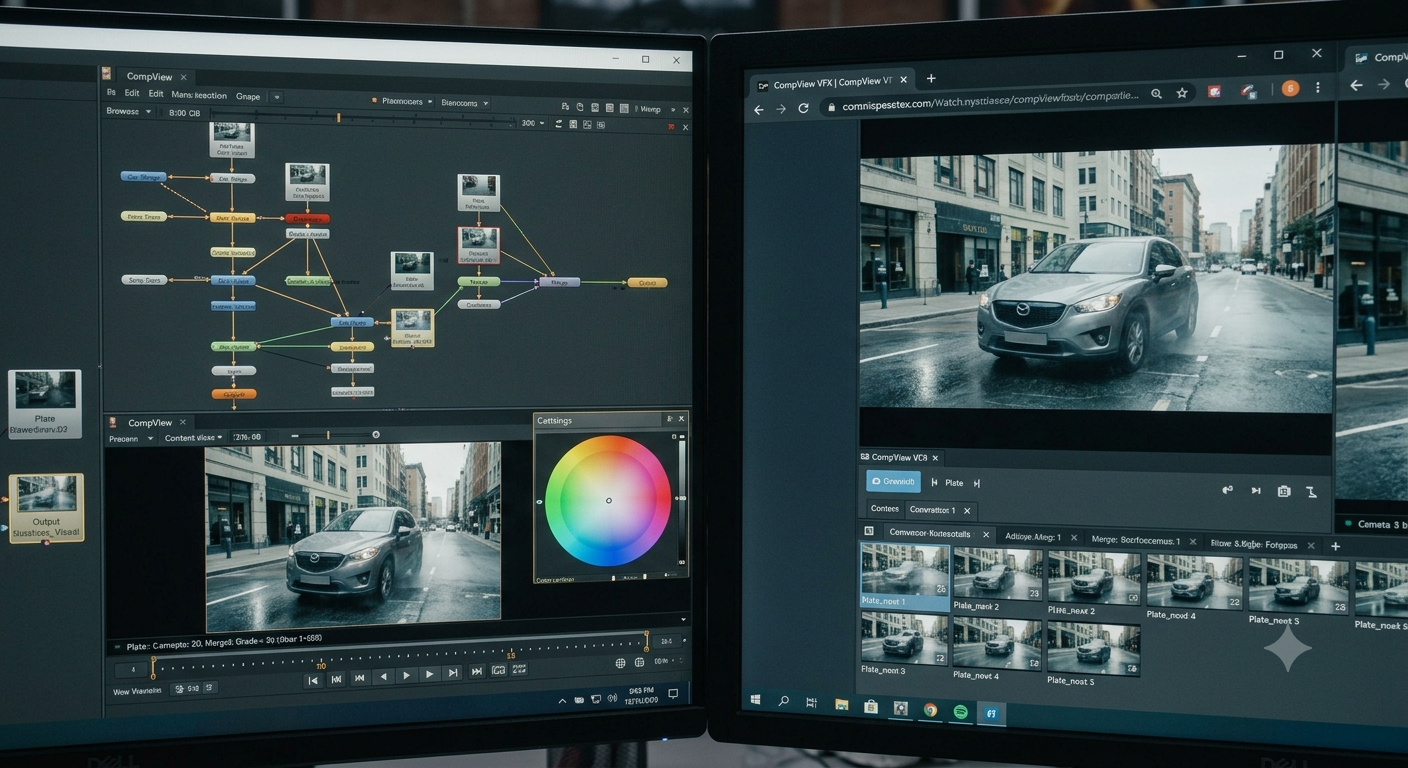1408x768 pixels.
Task: Select thumbnail Plate_noet 3
Action: point(904,644)
